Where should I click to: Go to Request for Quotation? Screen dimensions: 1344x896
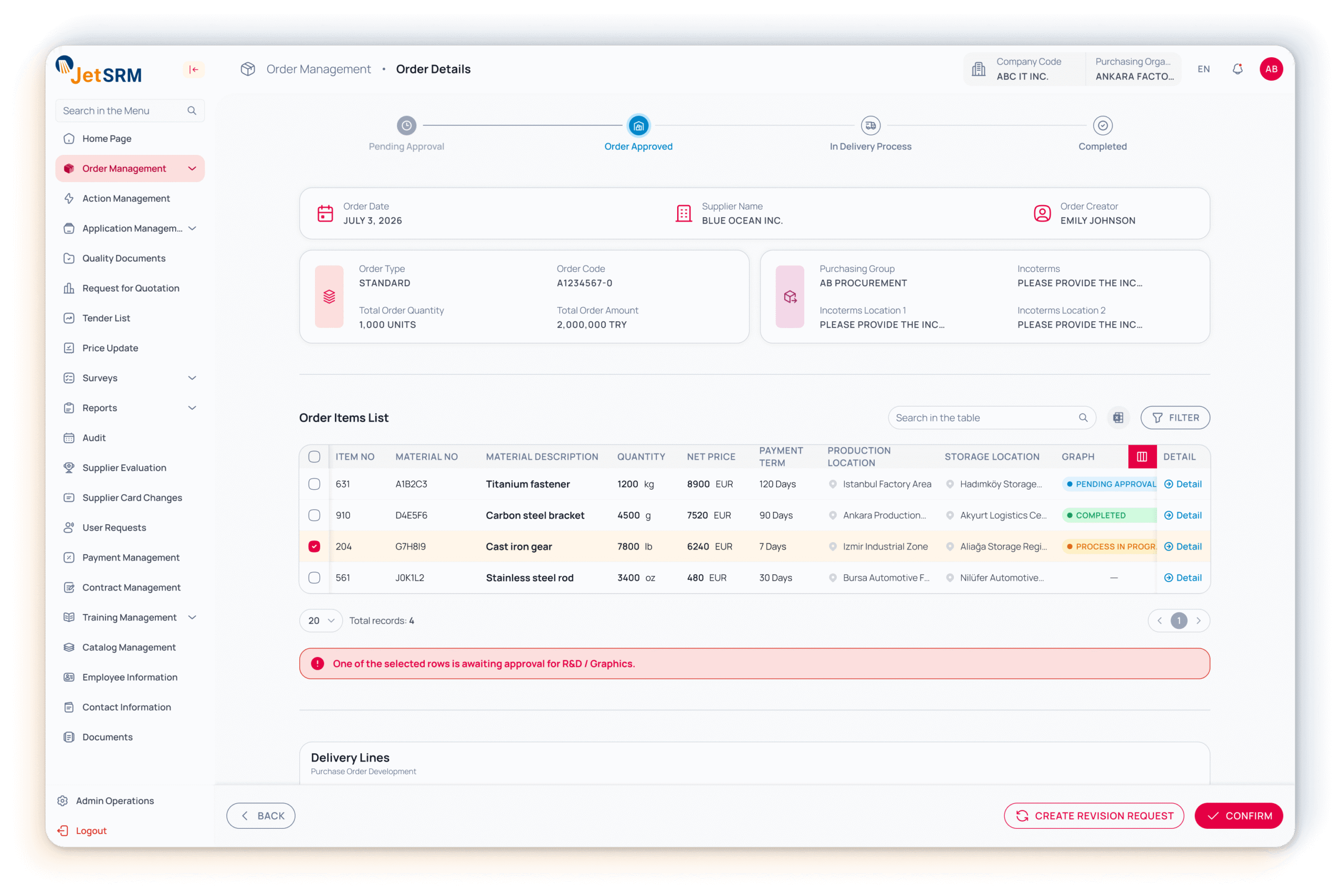click(130, 288)
